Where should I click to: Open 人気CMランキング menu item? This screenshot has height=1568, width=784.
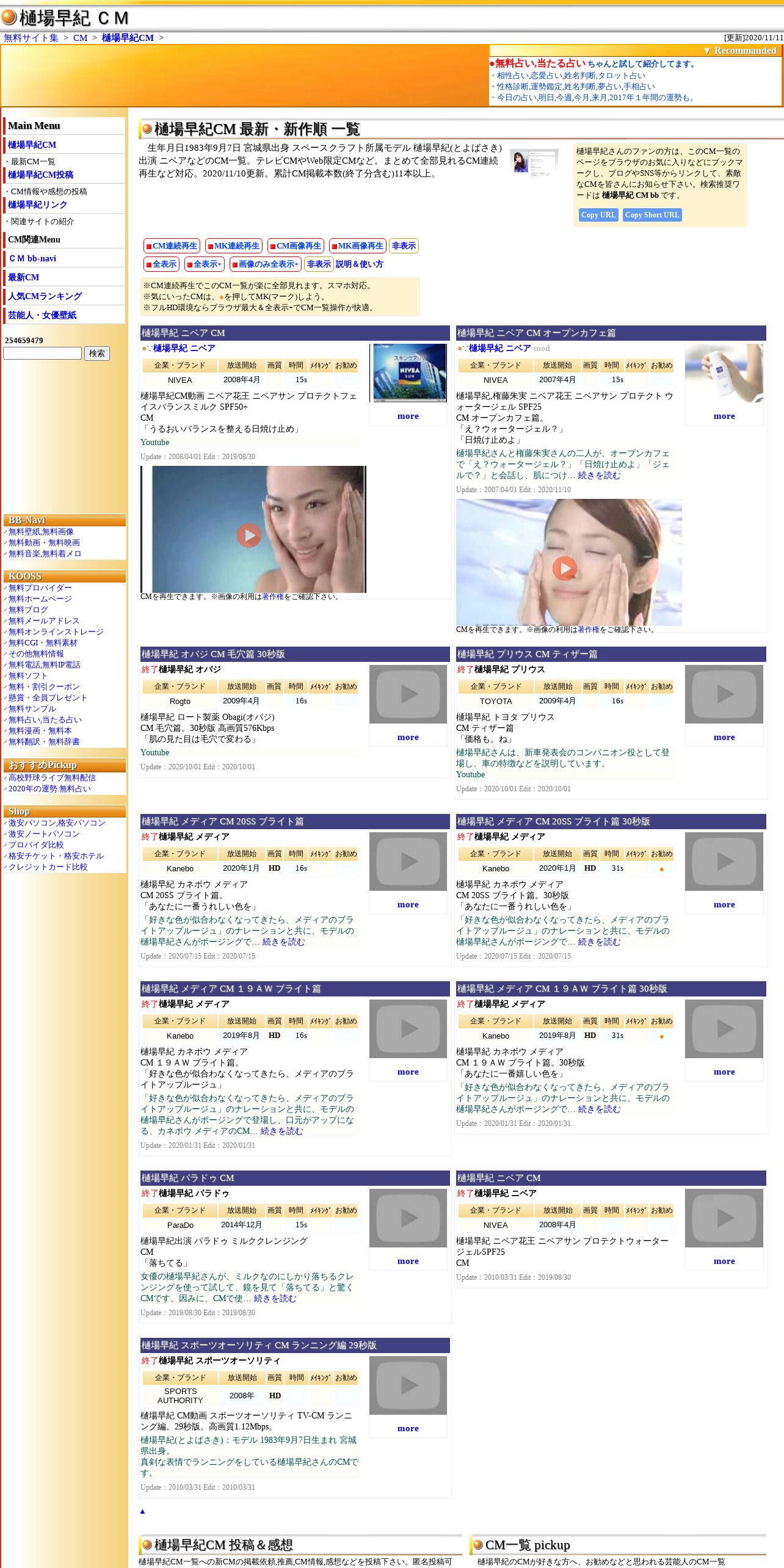45,296
